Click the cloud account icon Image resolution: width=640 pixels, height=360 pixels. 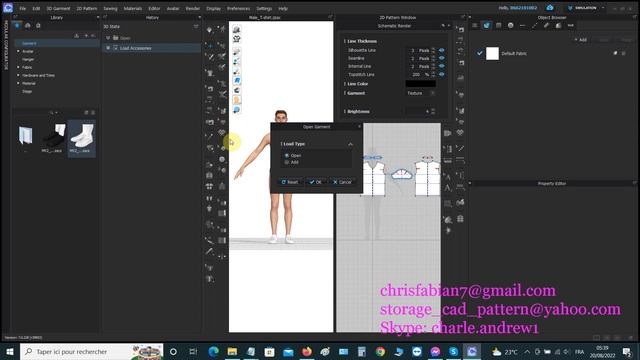pos(550,8)
